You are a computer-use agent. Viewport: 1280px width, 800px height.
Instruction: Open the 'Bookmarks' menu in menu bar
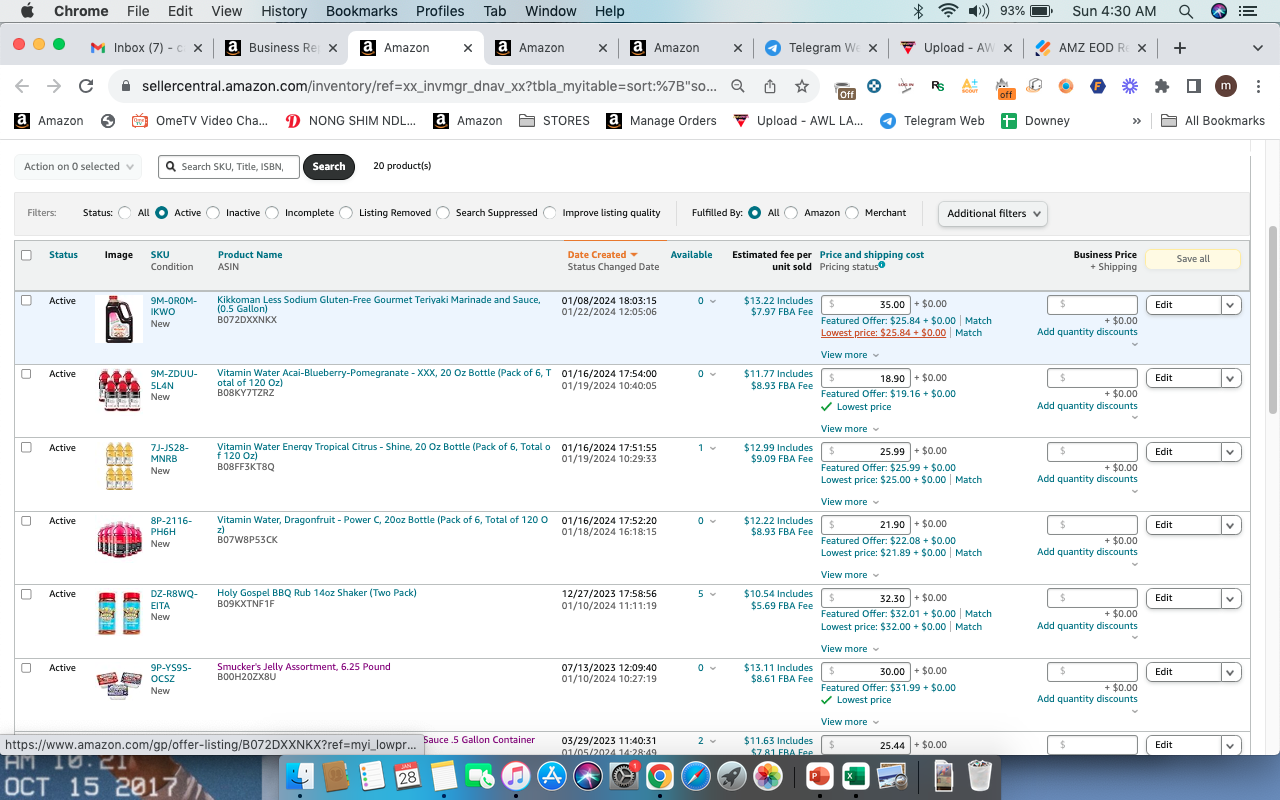[362, 11]
